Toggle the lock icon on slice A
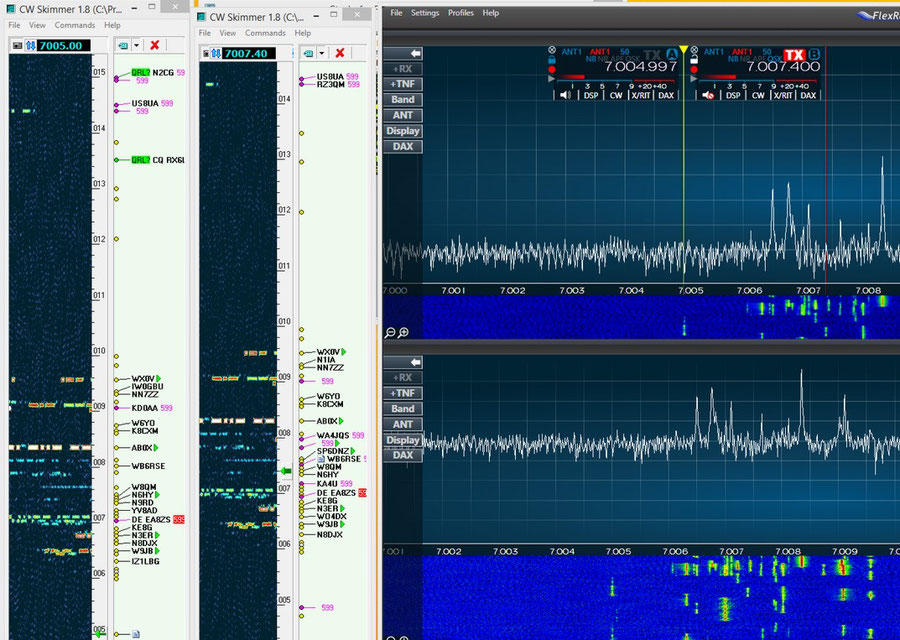The width and height of the screenshot is (900, 640). point(552,60)
